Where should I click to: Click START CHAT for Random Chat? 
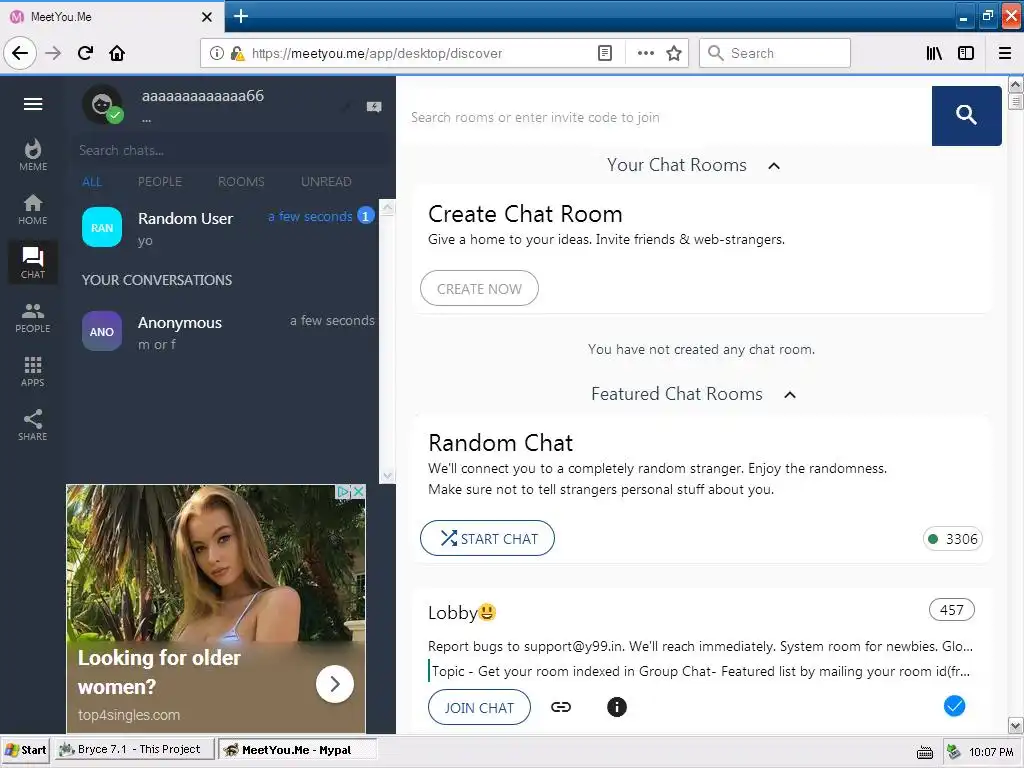click(x=487, y=538)
